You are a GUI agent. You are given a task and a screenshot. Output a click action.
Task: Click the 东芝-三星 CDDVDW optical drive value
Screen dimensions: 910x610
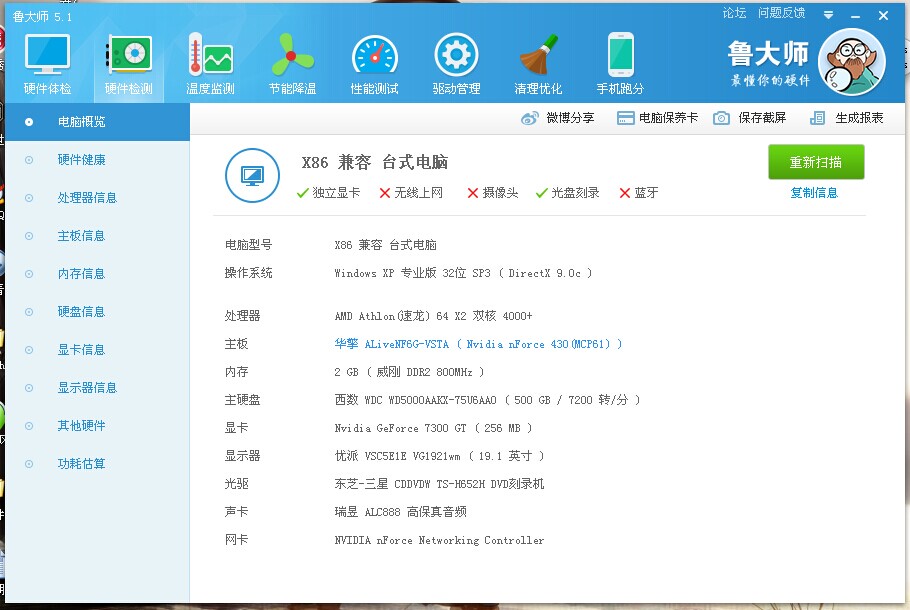(439, 484)
